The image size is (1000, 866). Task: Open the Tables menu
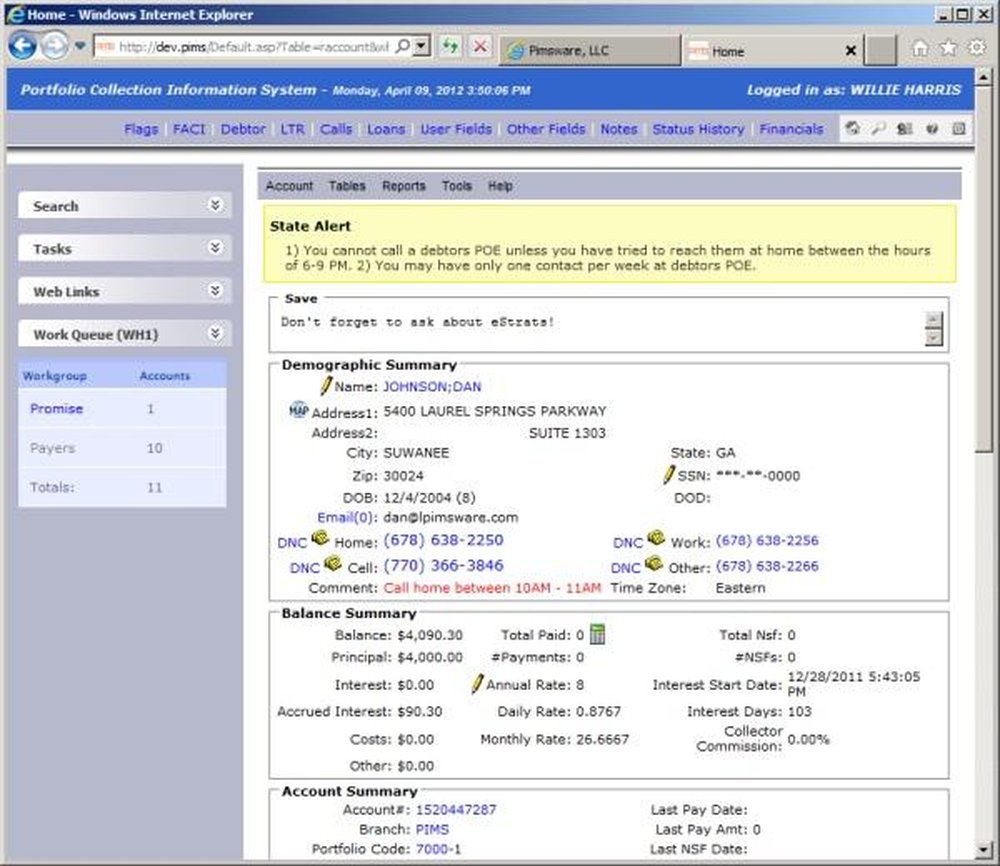point(347,186)
